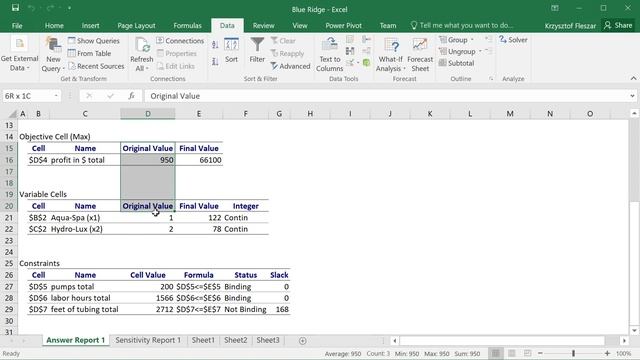This screenshot has width=640, height=360.
Task: Open the Sort dialog button
Action: pos(231,51)
